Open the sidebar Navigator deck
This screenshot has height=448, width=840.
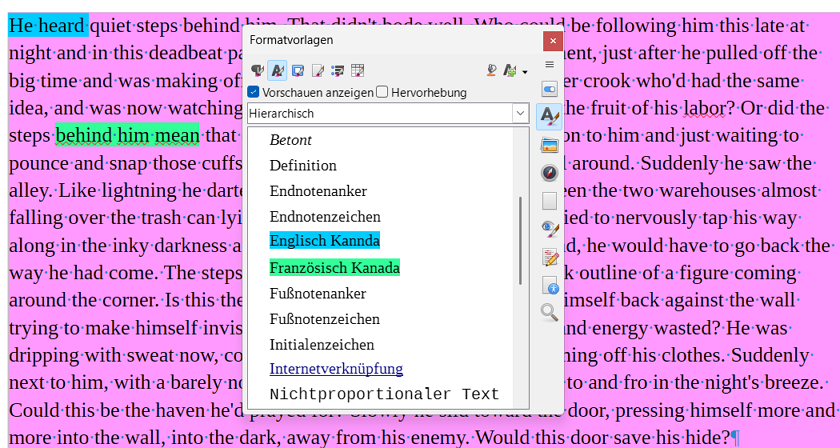pyautogui.click(x=549, y=173)
